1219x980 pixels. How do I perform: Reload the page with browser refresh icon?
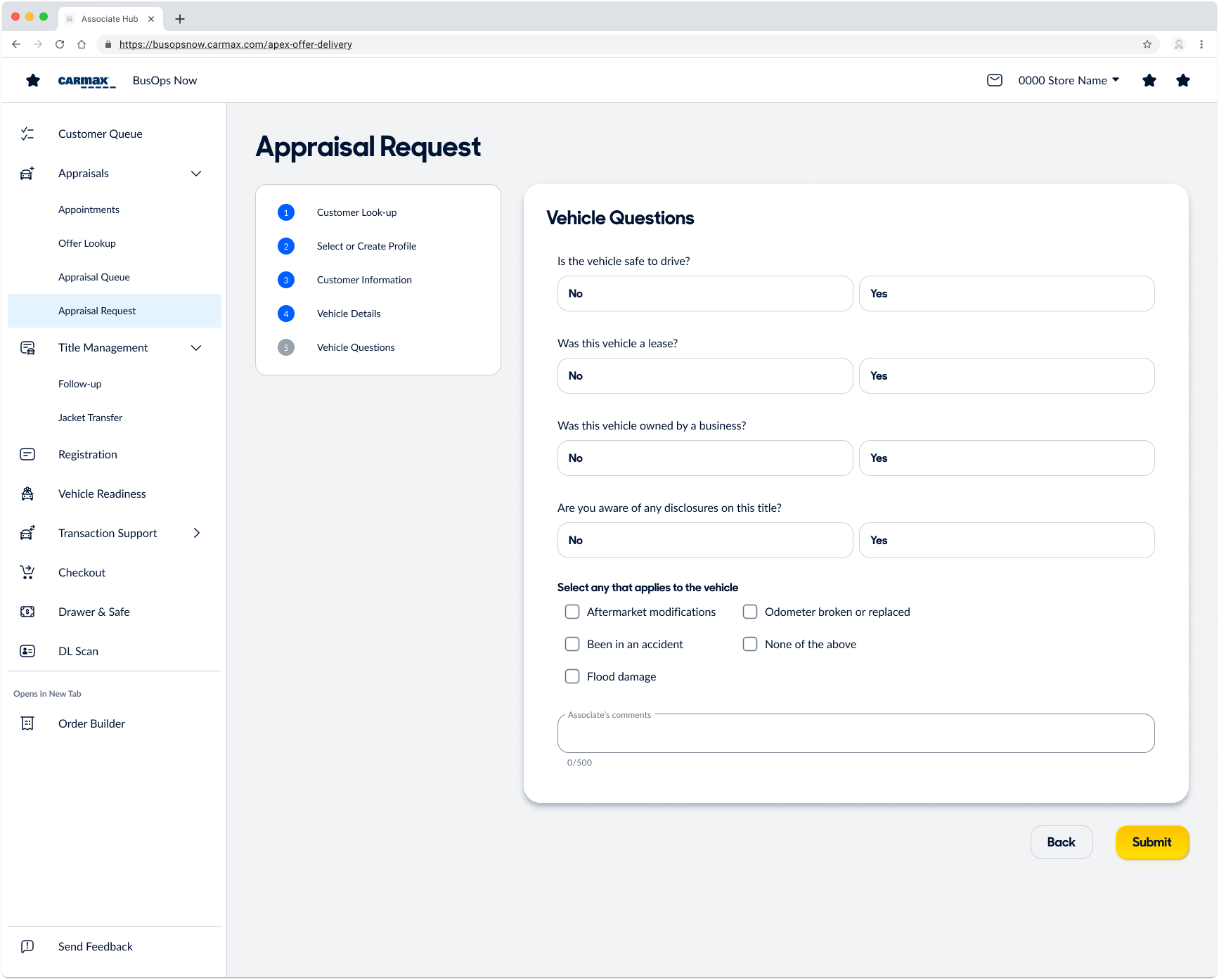coord(60,44)
